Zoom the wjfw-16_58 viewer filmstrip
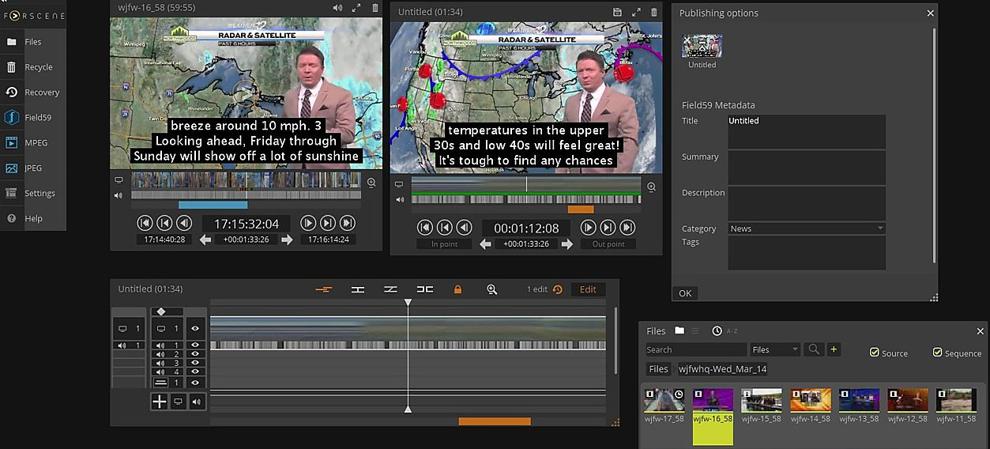Viewport: 990px width, 449px height. pos(371,183)
